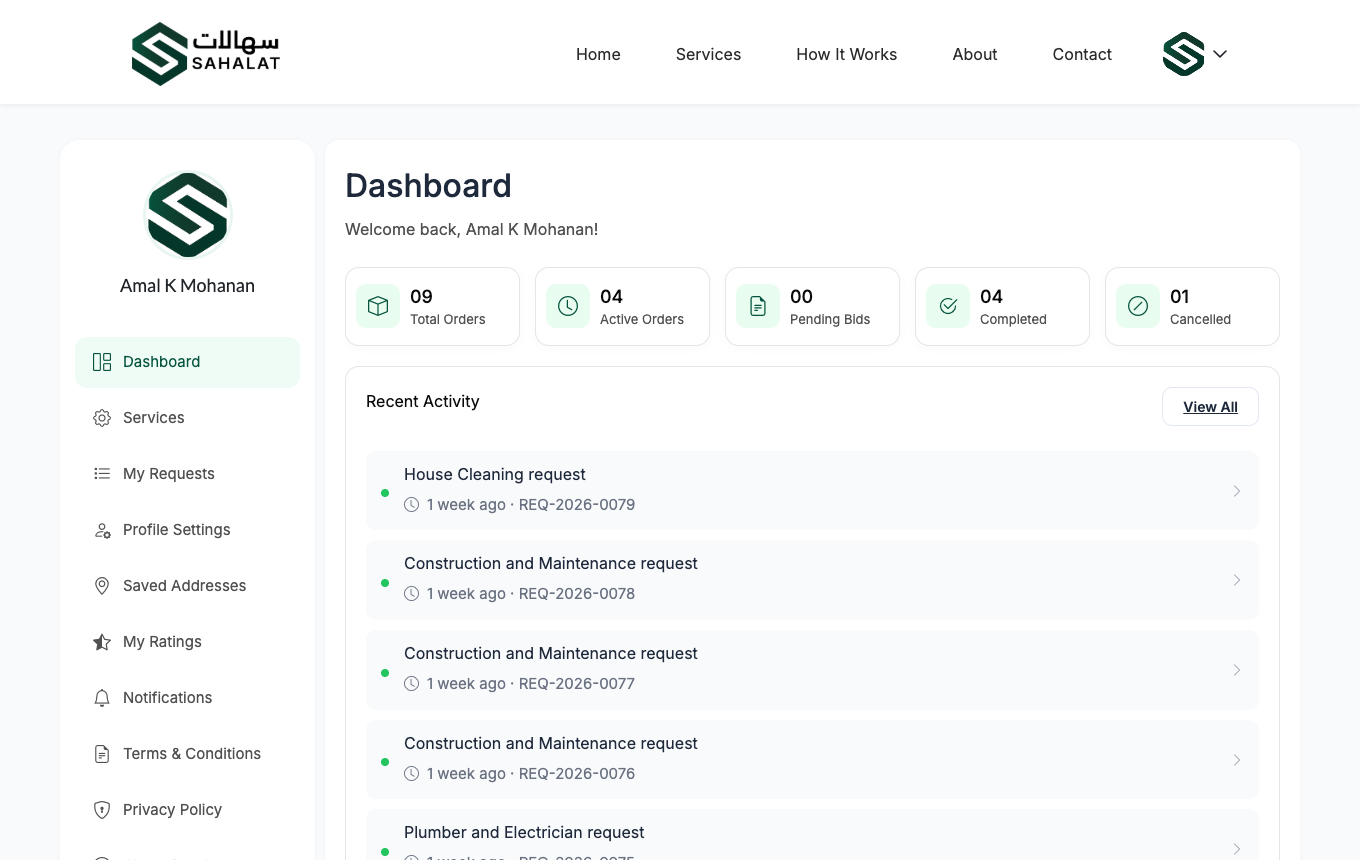Click the Privacy Policy shield icon
The width and height of the screenshot is (1360, 860).
click(102, 810)
